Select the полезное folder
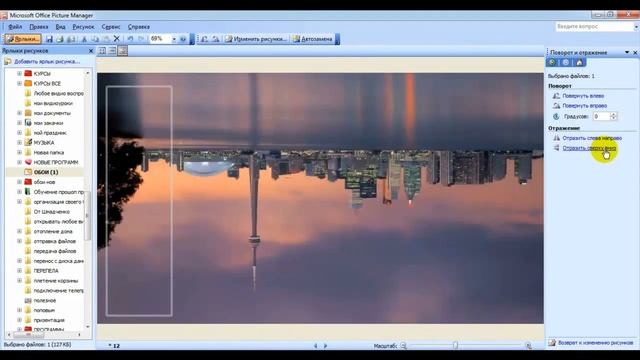This screenshot has width=640, height=360. click(45, 300)
